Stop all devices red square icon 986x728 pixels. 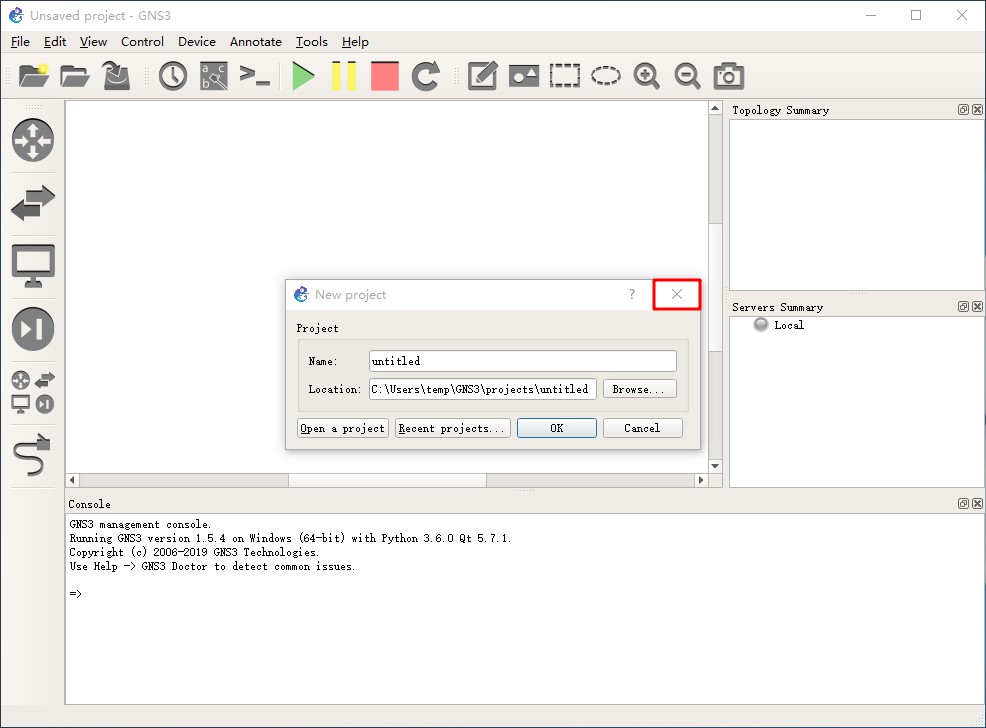(385, 75)
